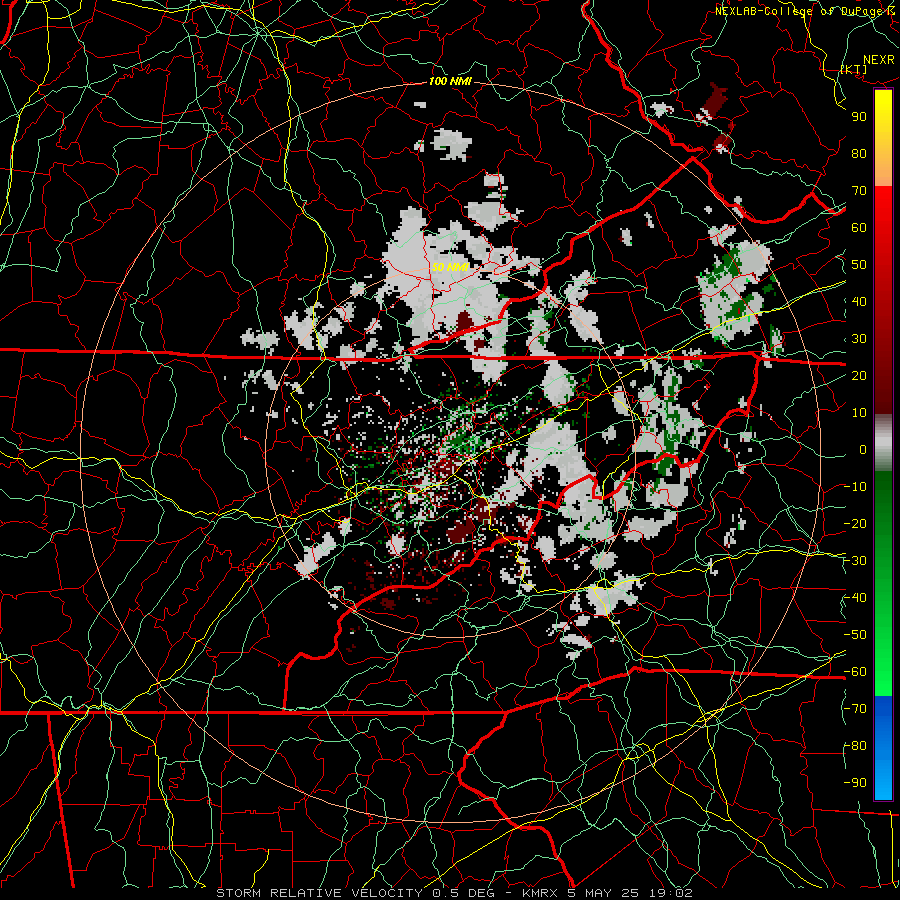900x900 pixels.
Task: Click the 19:02 timestamp in the caption
Action: click(673, 893)
